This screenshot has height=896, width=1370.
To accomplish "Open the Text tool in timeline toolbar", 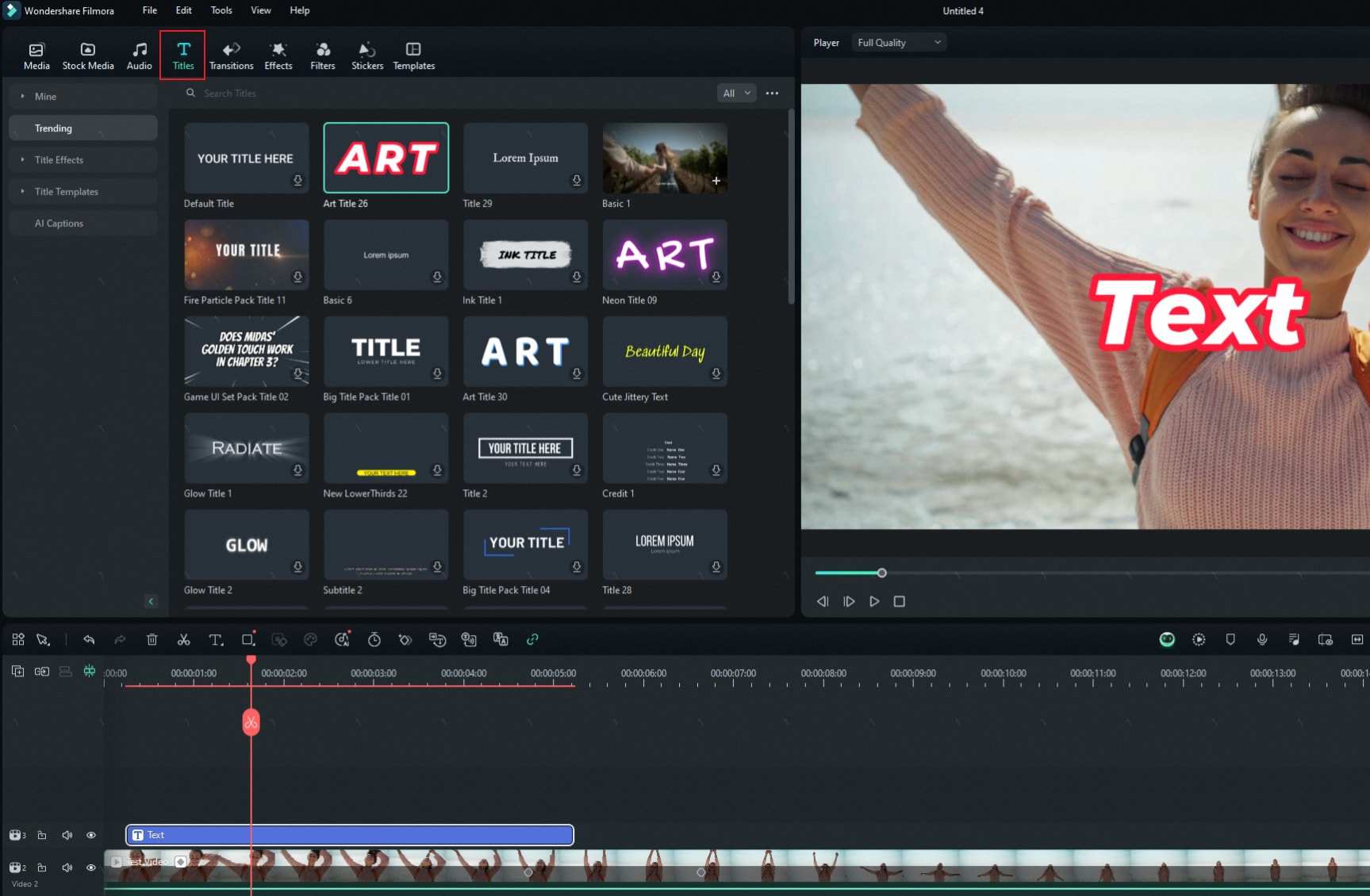I will (x=216, y=639).
